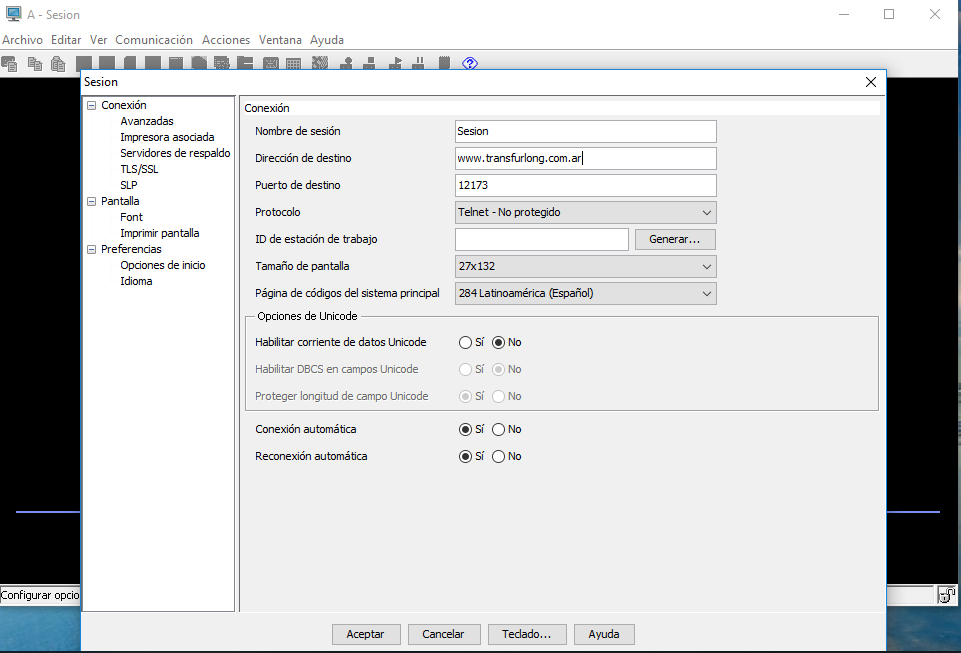
Task: Select Idioma in the tree
Action: [136, 281]
